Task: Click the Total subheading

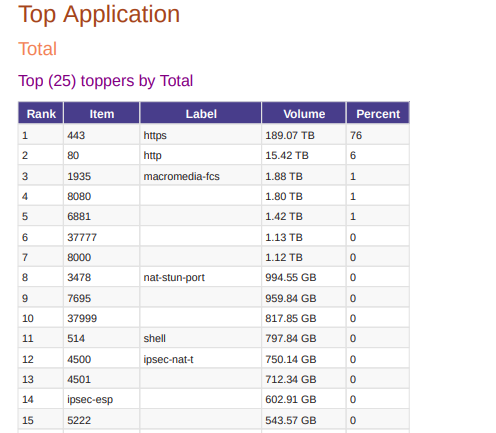Action: point(37,49)
